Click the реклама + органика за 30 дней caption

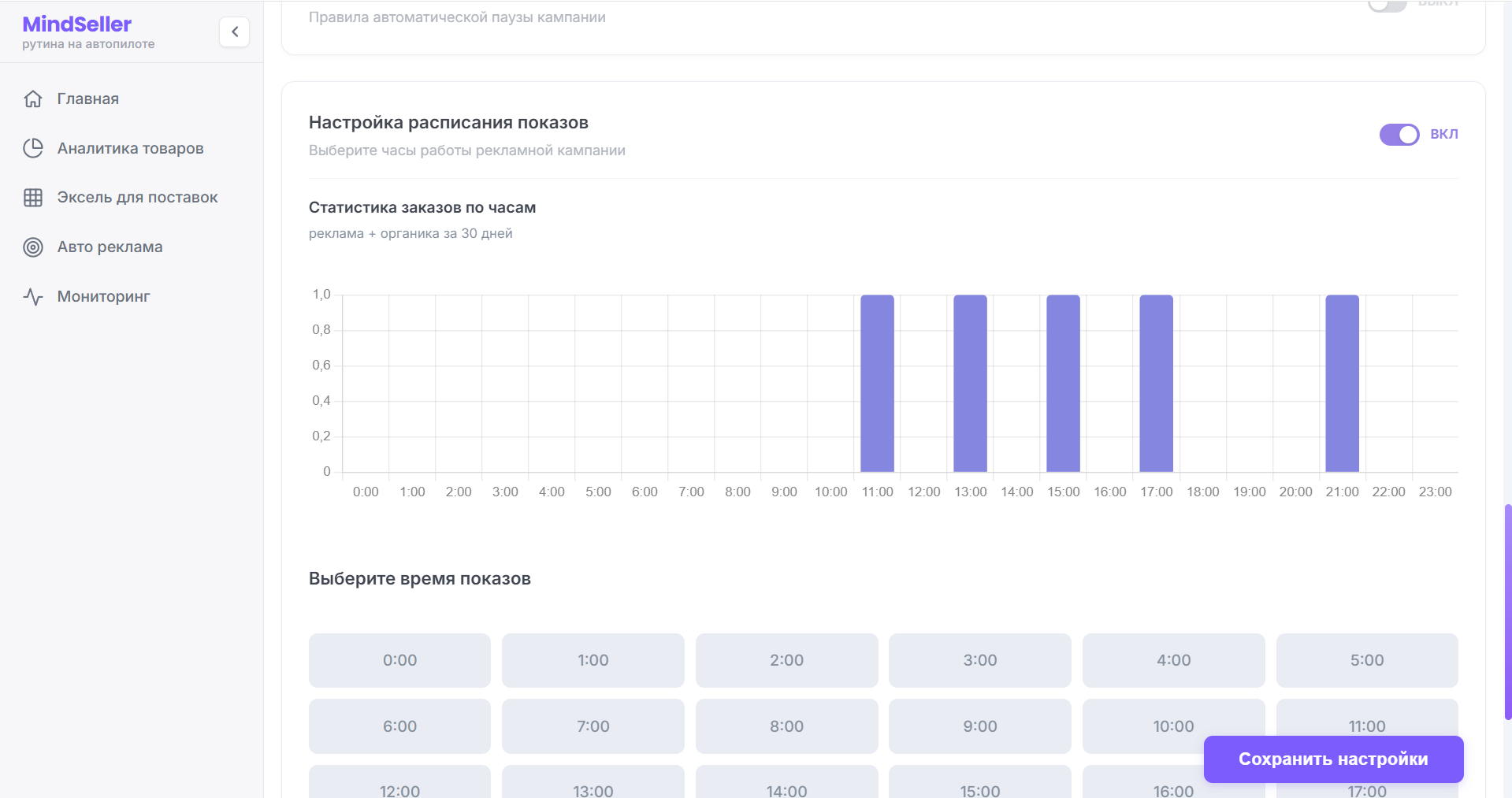tap(411, 234)
